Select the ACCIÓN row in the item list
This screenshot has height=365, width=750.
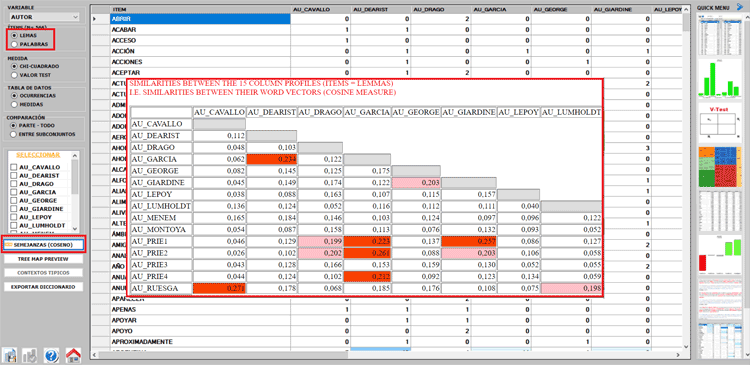point(199,51)
